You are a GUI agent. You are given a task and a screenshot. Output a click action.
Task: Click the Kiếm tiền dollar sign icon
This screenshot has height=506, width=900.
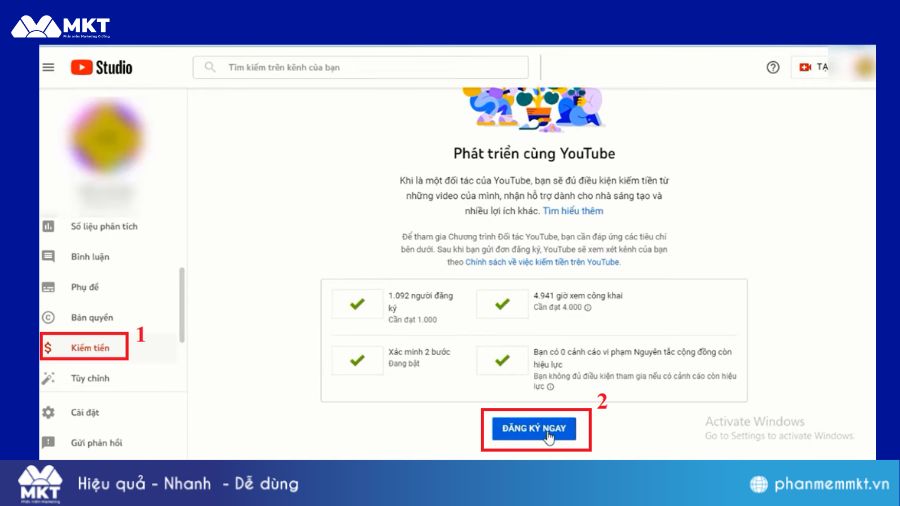pos(48,348)
